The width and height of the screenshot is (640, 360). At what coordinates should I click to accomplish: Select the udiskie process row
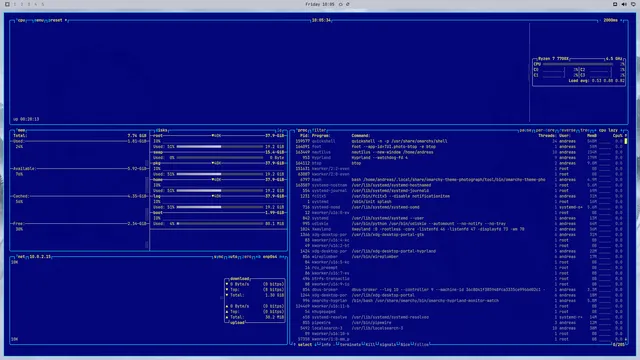[459, 224]
